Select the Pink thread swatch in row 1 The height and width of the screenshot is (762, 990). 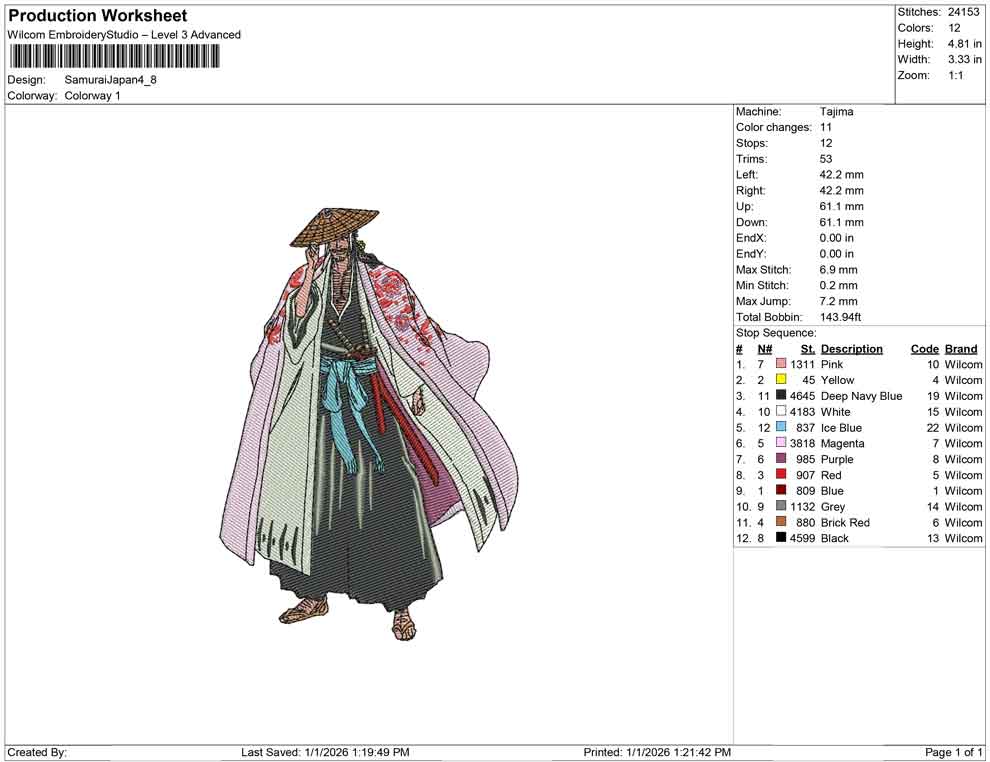[779, 364]
